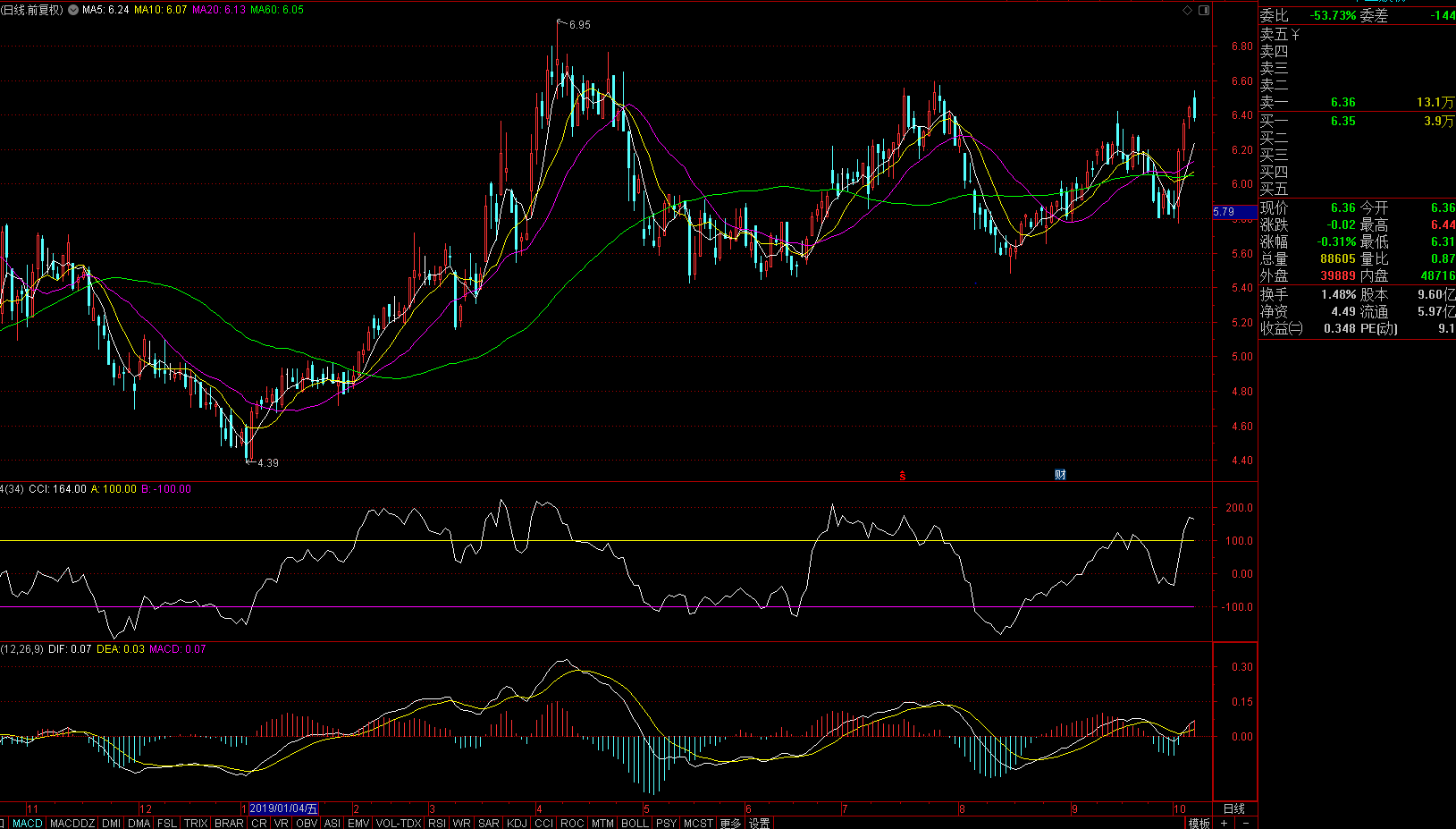
Task: Switch to the CCI indicator tab
Action: (x=544, y=823)
